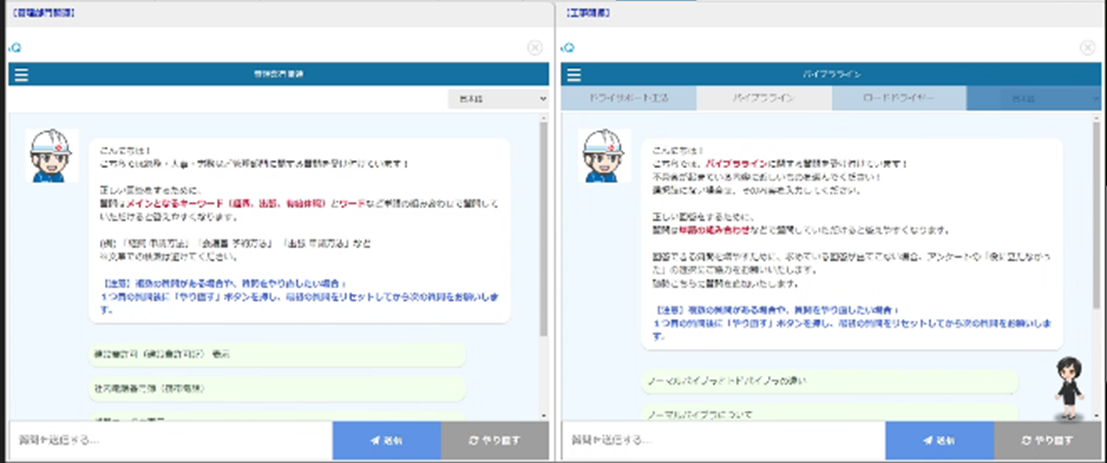Click the scrollbar in the 管理部門 chat window
The height and width of the screenshot is (463, 1107).
tap(543, 230)
